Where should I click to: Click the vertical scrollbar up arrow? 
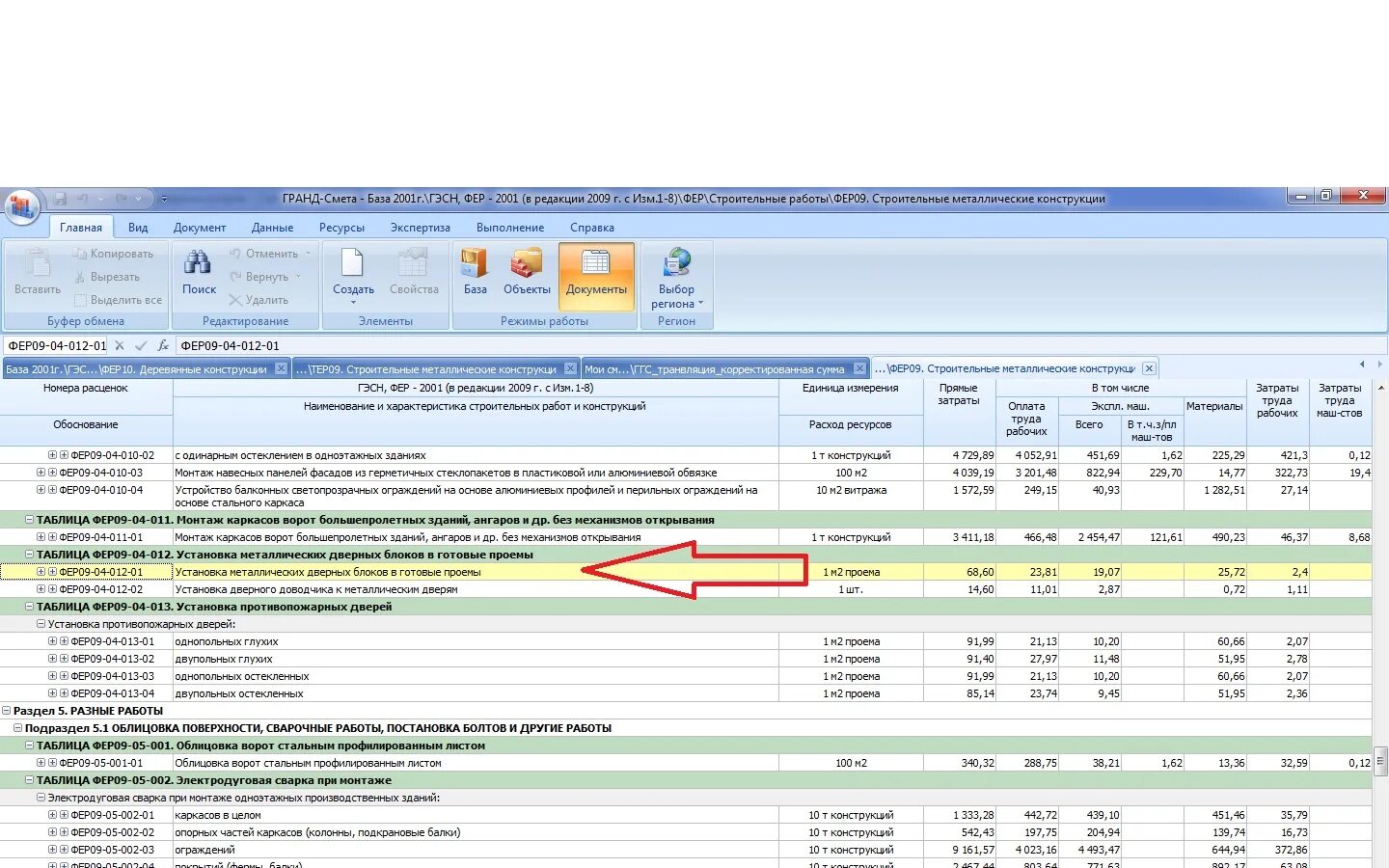[x=1380, y=387]
